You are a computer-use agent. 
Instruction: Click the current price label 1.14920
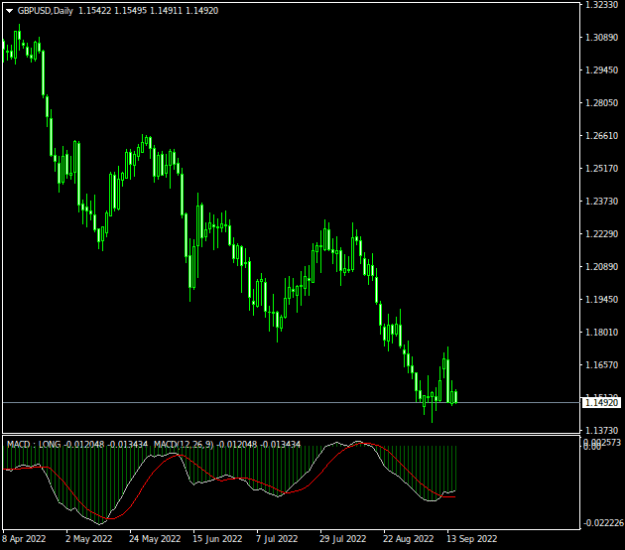point(602,403)
